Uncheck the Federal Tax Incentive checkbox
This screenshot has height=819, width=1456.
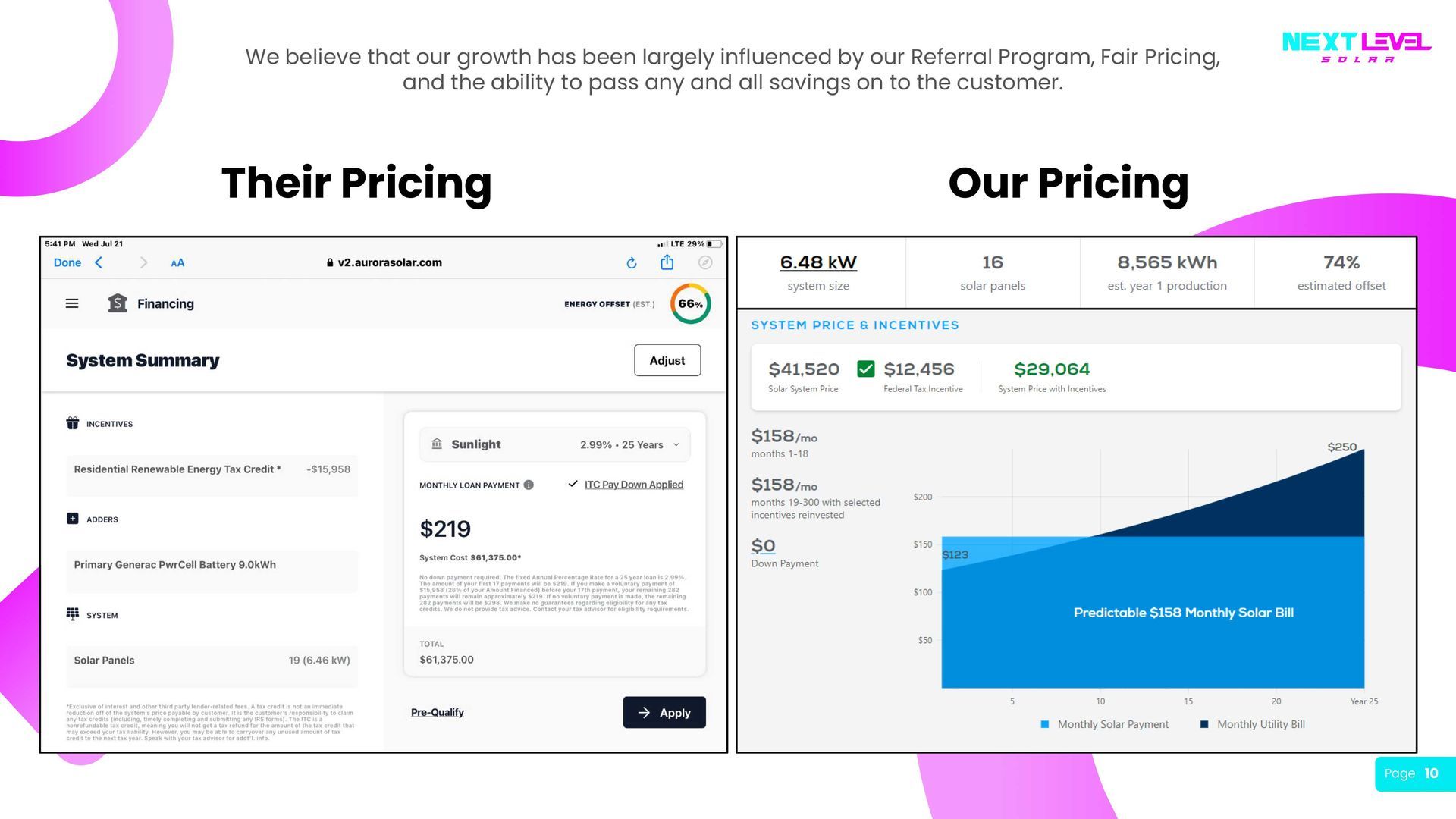pyautogui.click(x=865, y=369)
